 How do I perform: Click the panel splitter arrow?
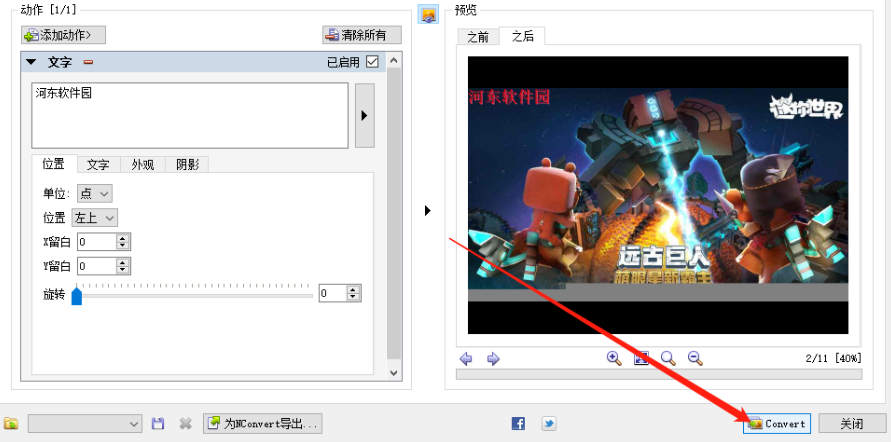428,211
